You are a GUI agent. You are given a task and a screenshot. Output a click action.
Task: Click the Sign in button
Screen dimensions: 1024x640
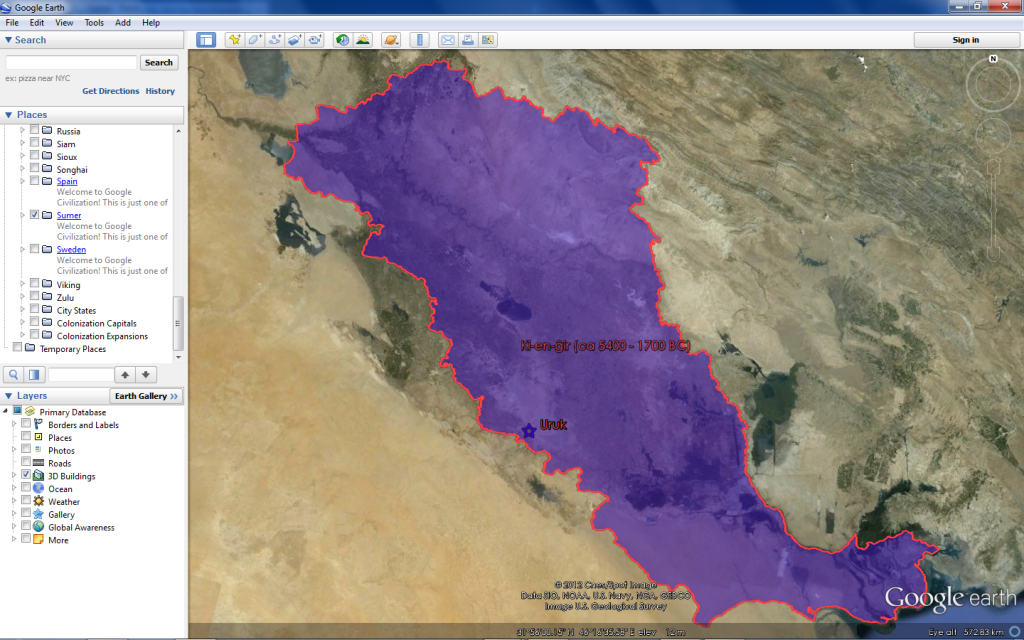[966, 40]
